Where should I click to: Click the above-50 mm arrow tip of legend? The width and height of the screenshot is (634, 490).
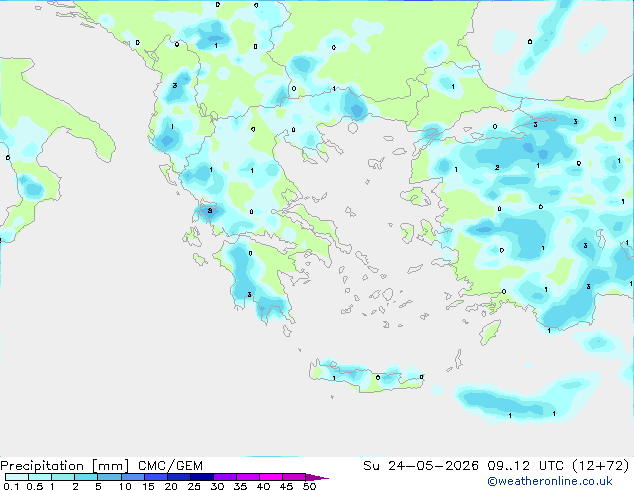coord(317,477)
